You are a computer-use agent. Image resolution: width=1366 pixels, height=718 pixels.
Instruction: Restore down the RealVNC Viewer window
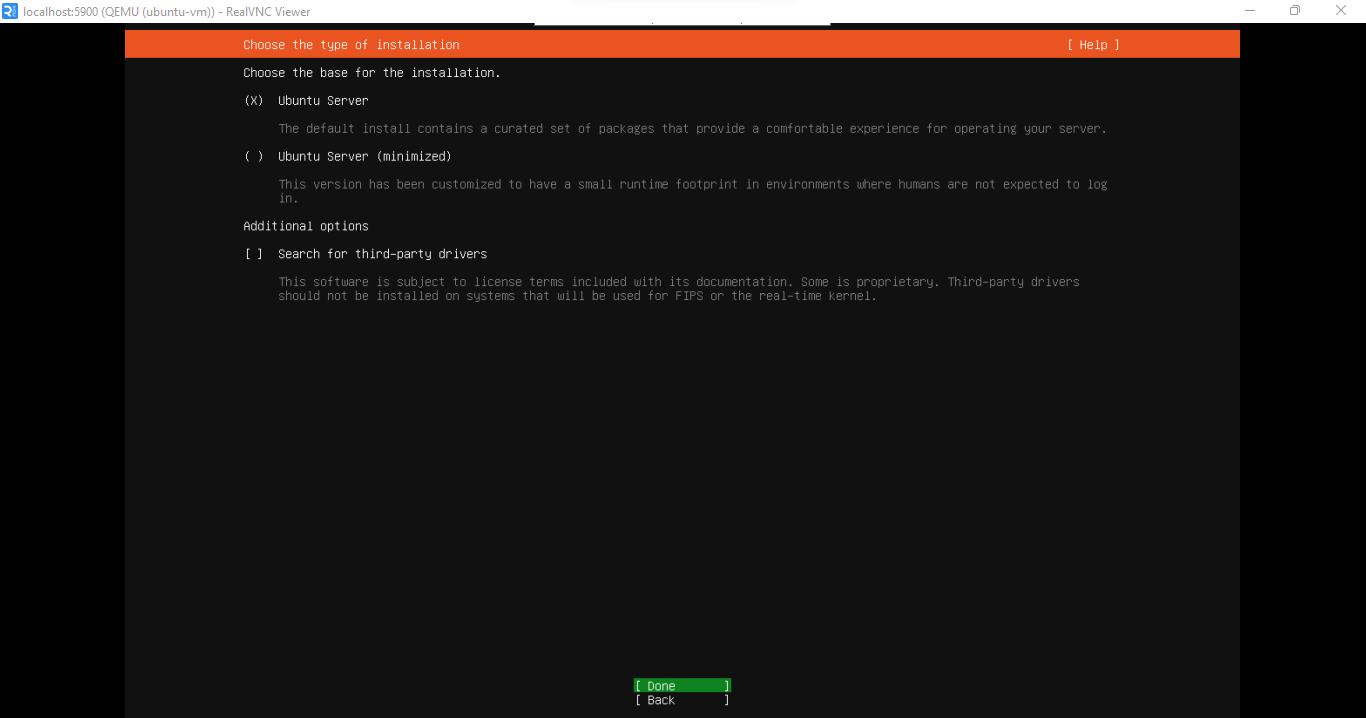[x=1295, y=11]
